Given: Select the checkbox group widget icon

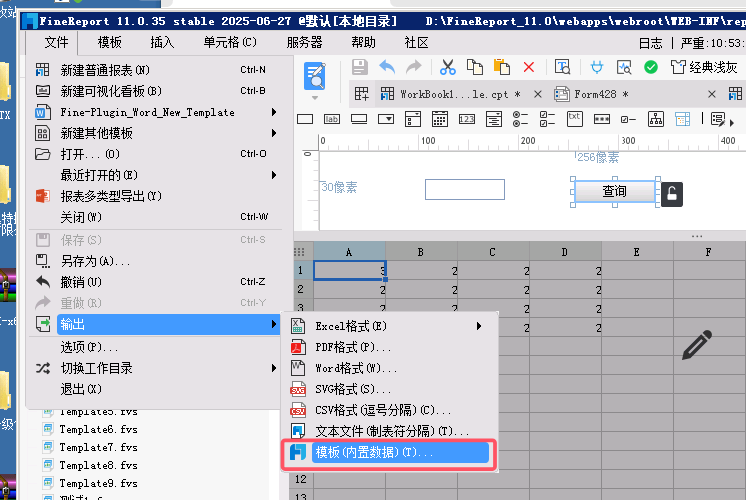Looking at the screenshot, I should [547, 119].
